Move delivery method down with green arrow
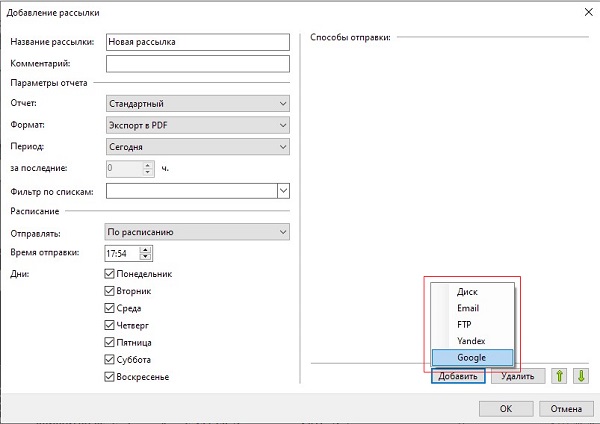The height and width of the screenshot is (424, 600). tap(581, 376)
